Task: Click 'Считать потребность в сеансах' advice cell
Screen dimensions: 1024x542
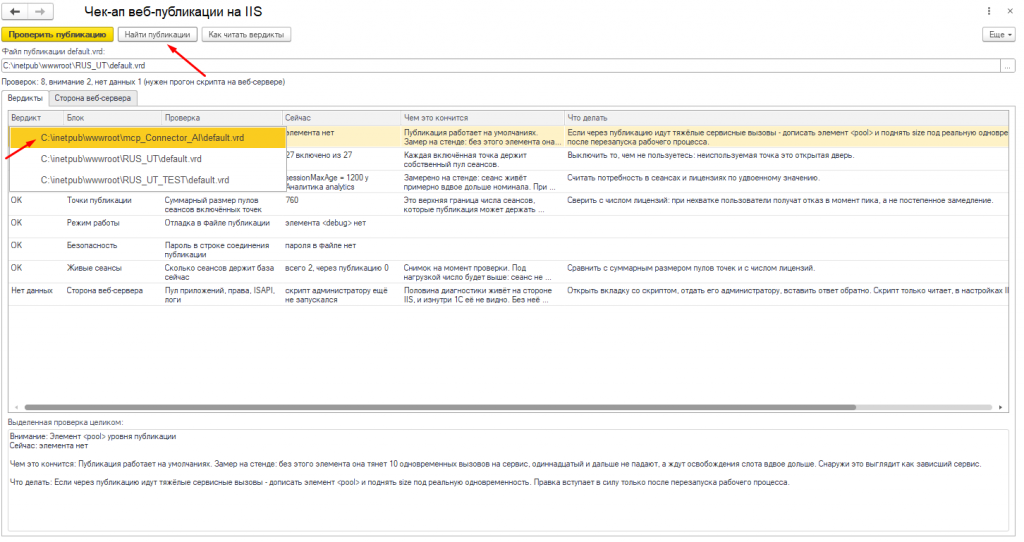Action: pos(786,182)
